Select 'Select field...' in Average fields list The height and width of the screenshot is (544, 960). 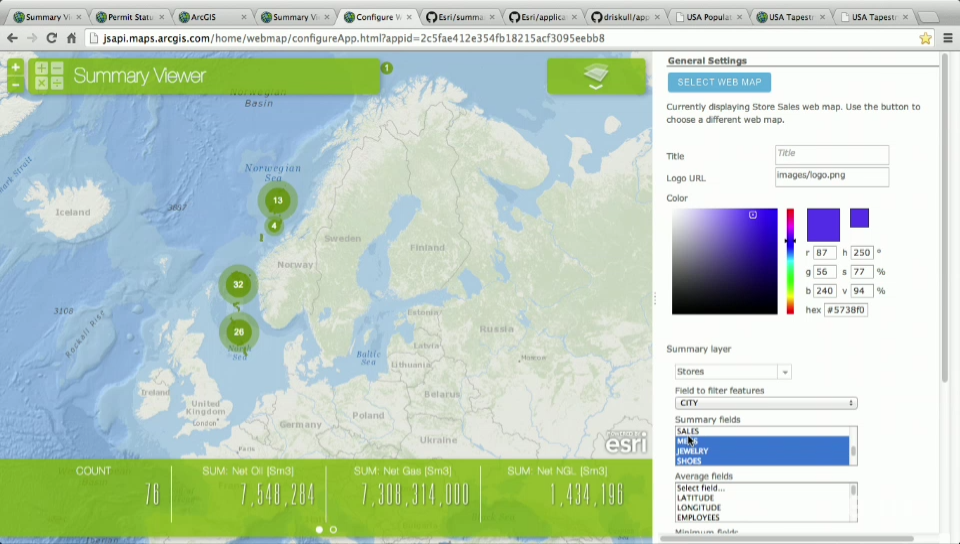pos(762,488)
